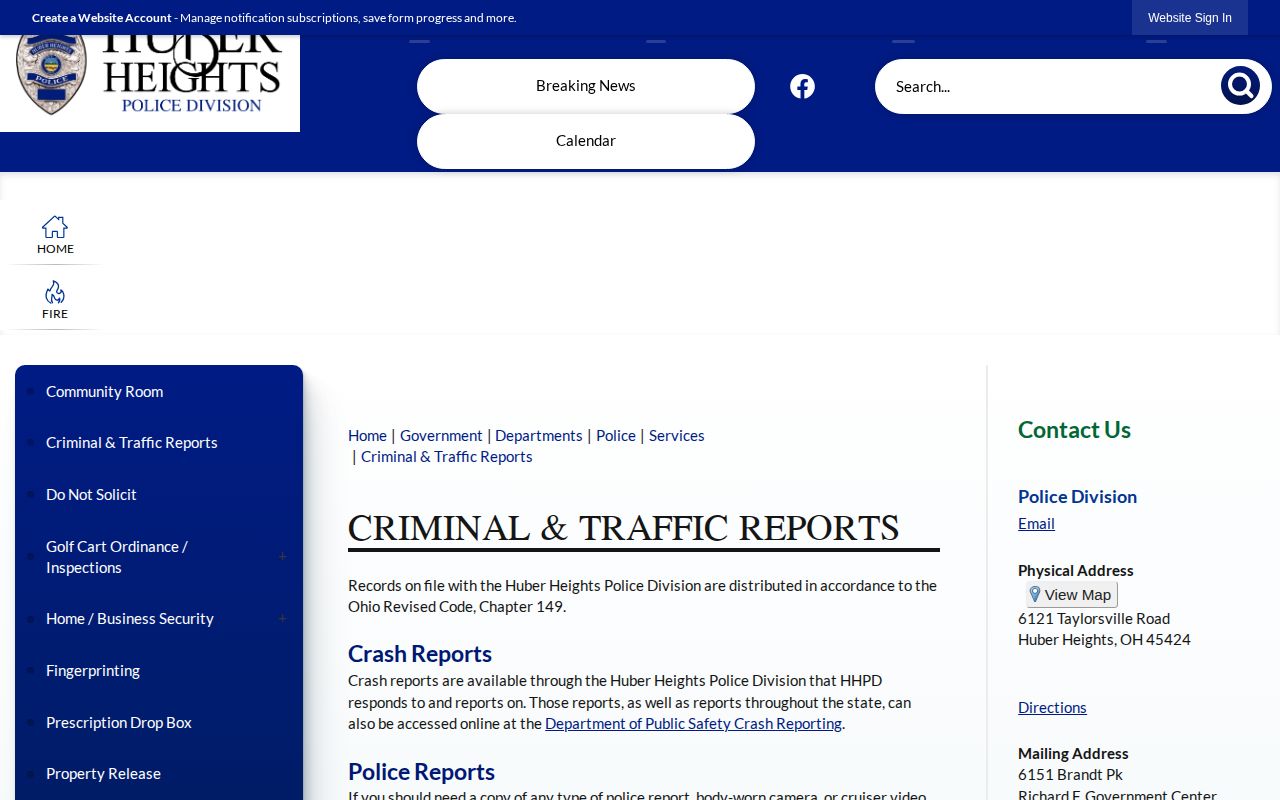Go to Services breadcrumb link
This screenshot has width=1280, height=800.
point(677,435)
